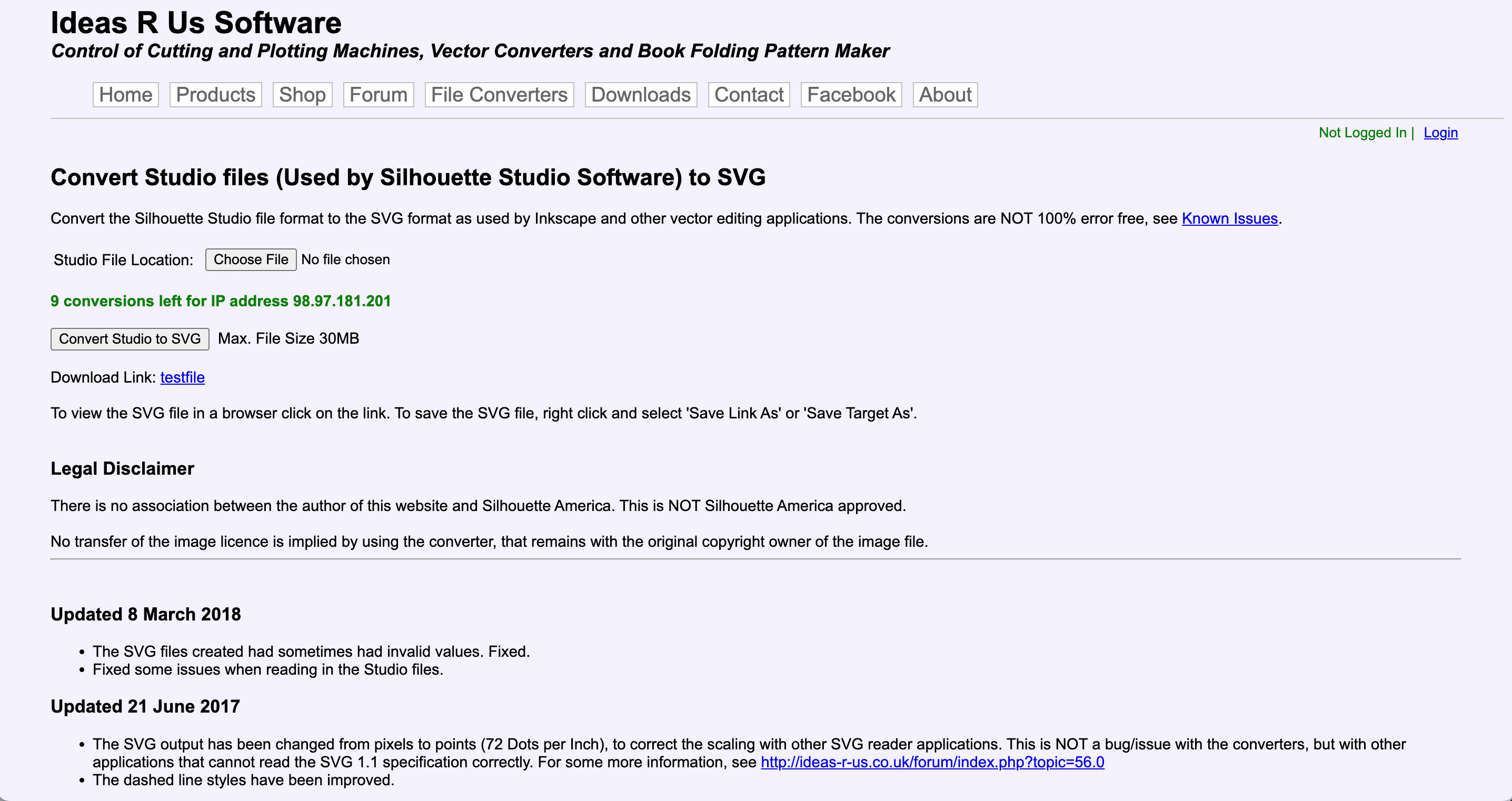The width and height of the screenshot is (1512, 801).
Task: Click the Login link
Action: [x=1441, y=131]
